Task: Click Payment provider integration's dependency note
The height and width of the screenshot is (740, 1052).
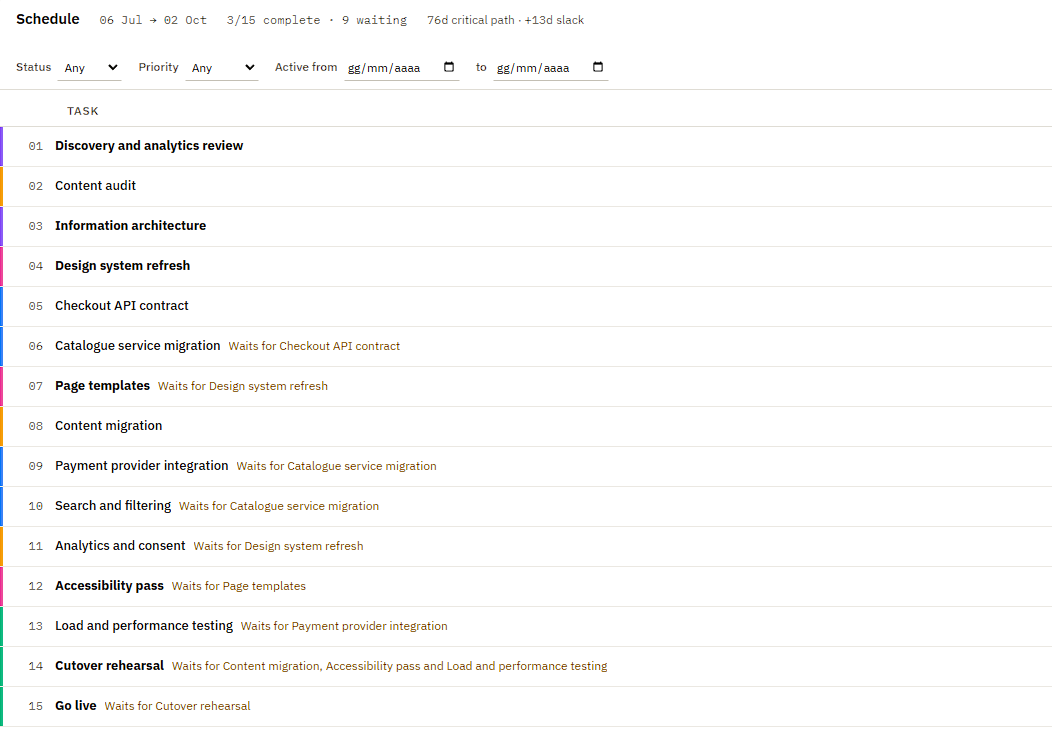Action: coord(336,466)
